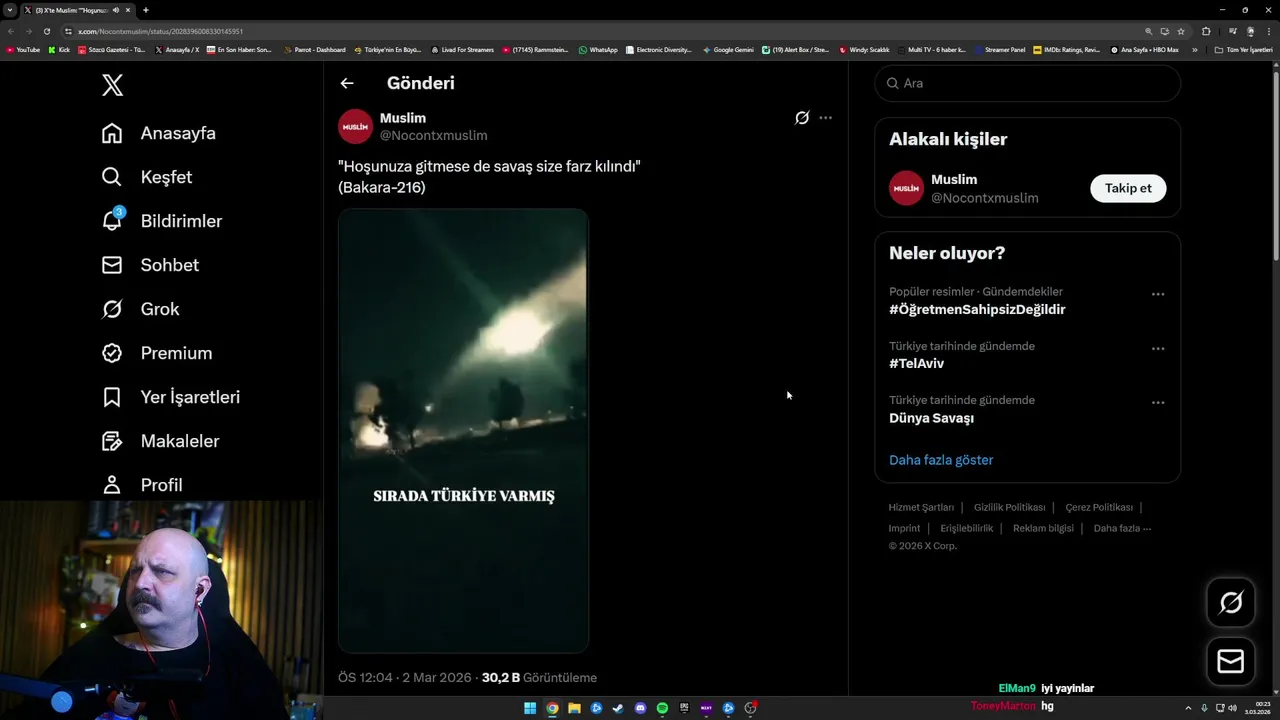This screenshot has width=1280, height=720.
Task: Open Erişilebilirlik footer link
Action: pyautogui.click(x=966, y=528)
